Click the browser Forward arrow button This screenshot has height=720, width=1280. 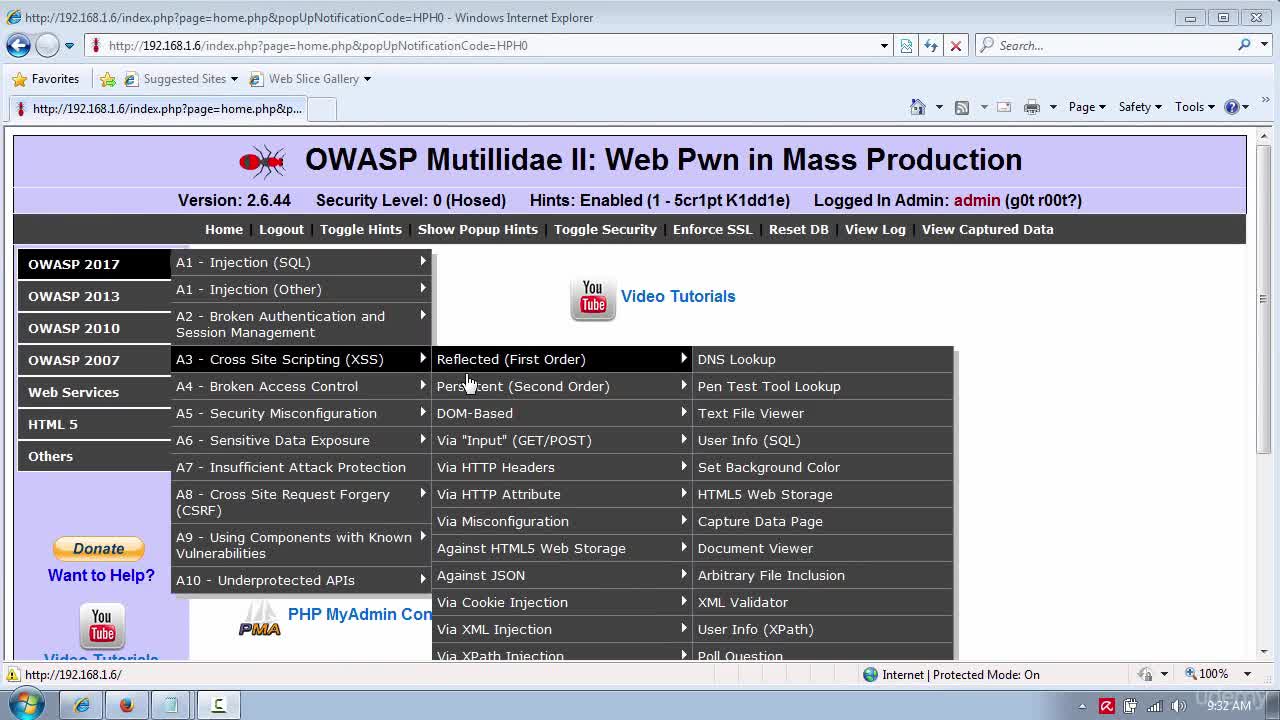click(47, 45)
